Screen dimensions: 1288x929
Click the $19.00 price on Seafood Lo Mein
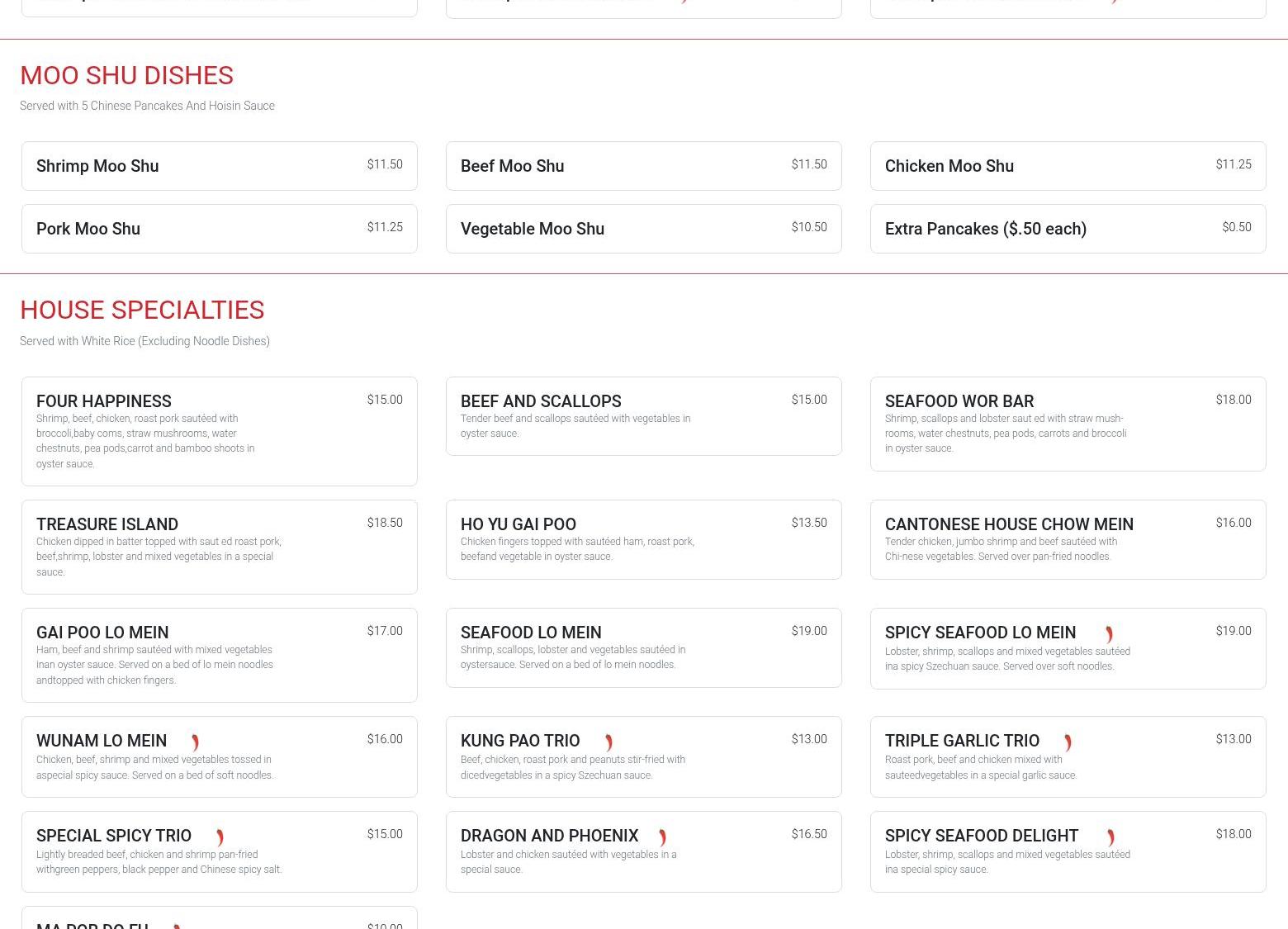click(808, 631)
